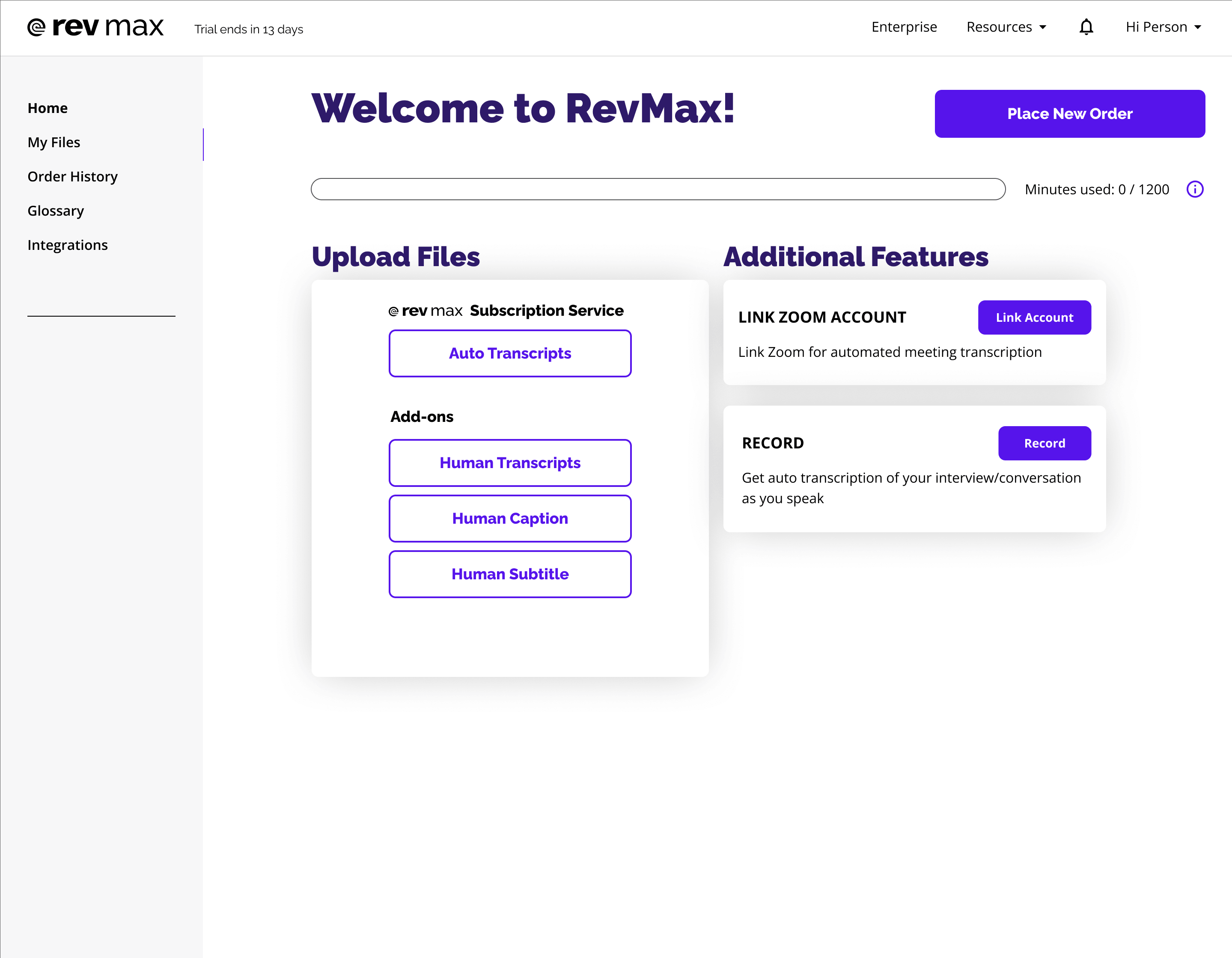Image resolution: width=1232 pixels, height=958 pixels.
Task: Open Integrations in sidebar
Action: click(67, 245)
